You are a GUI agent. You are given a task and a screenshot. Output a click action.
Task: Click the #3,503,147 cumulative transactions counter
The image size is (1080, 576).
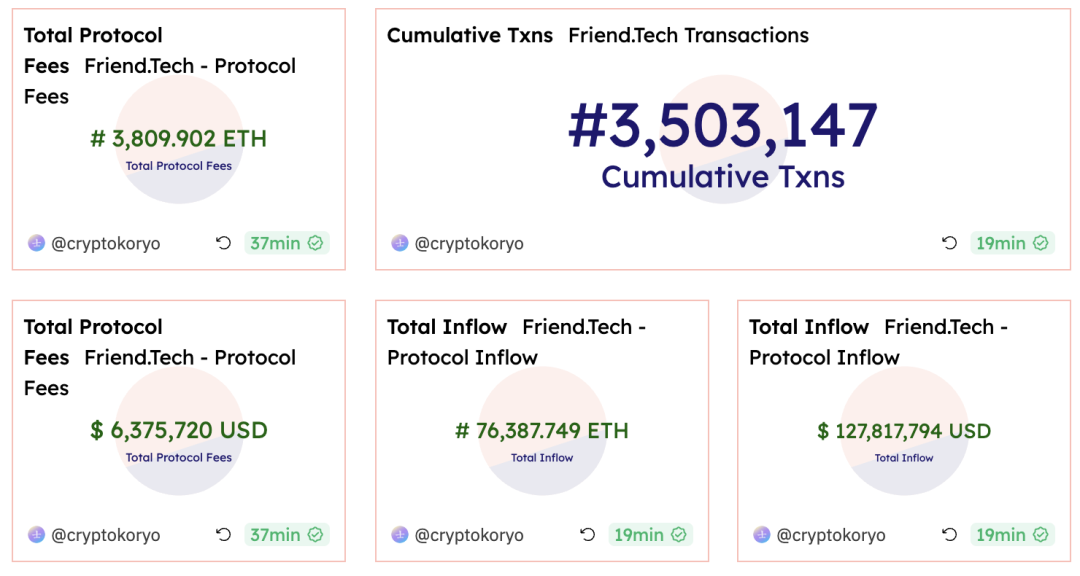(722, 127)
